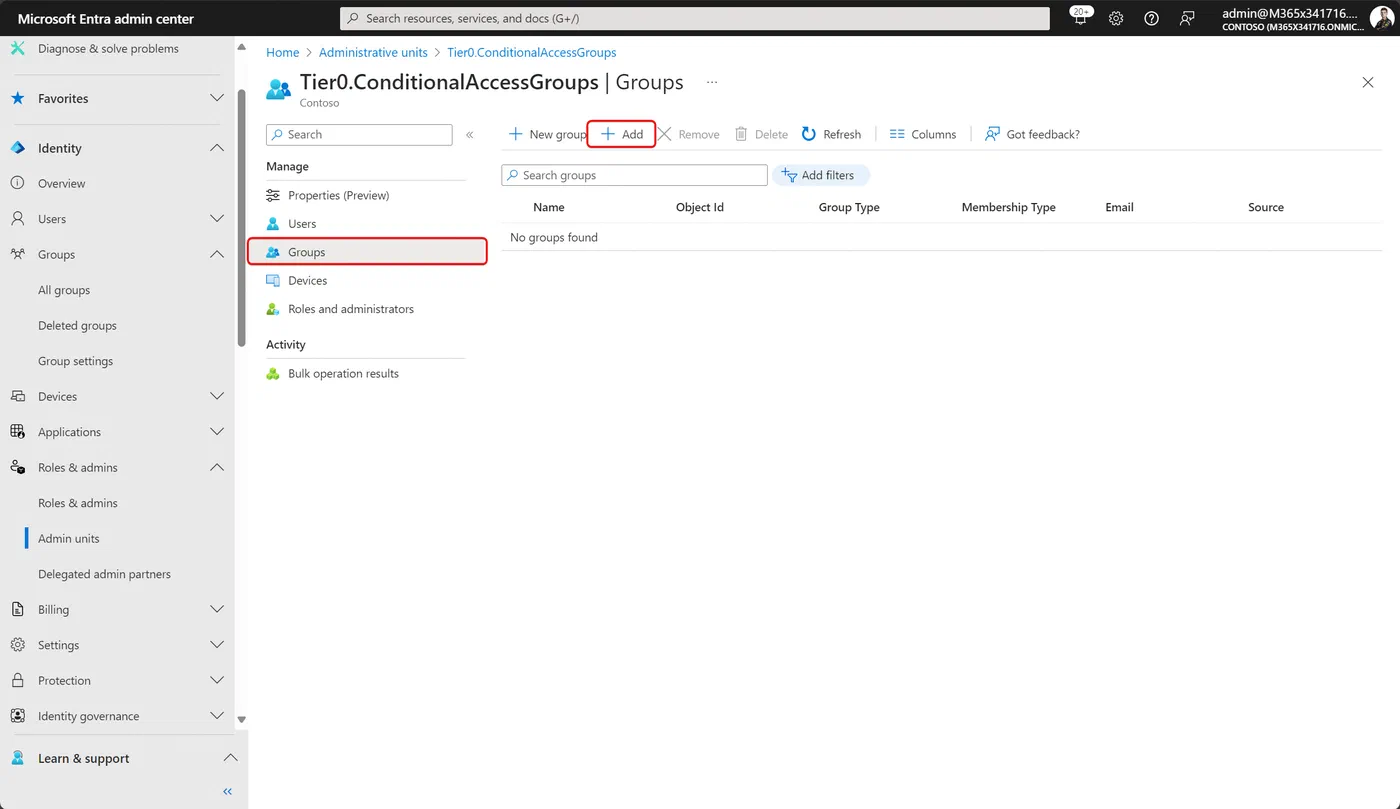
Task: Open Tier0.ConditionalAccessGroups breadcrumb
Action: click(x=532, y=52)
